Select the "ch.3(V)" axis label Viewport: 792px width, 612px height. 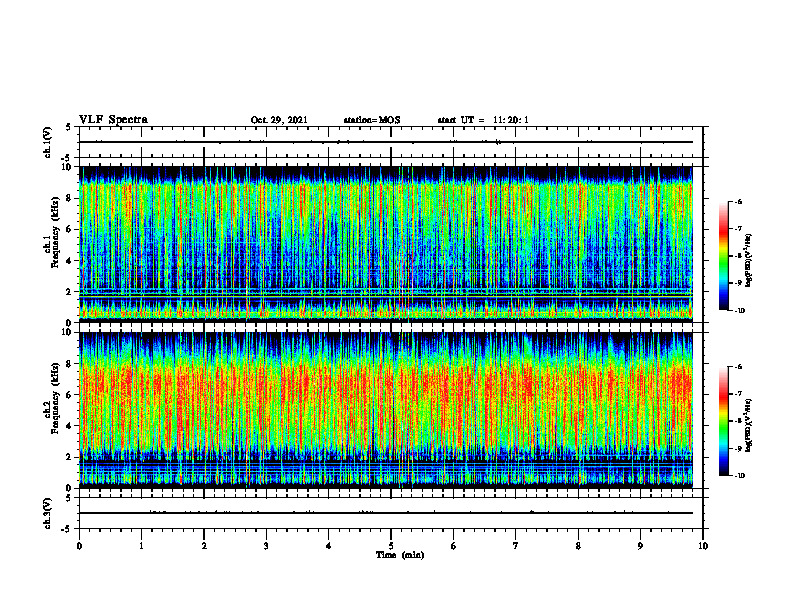48,513
